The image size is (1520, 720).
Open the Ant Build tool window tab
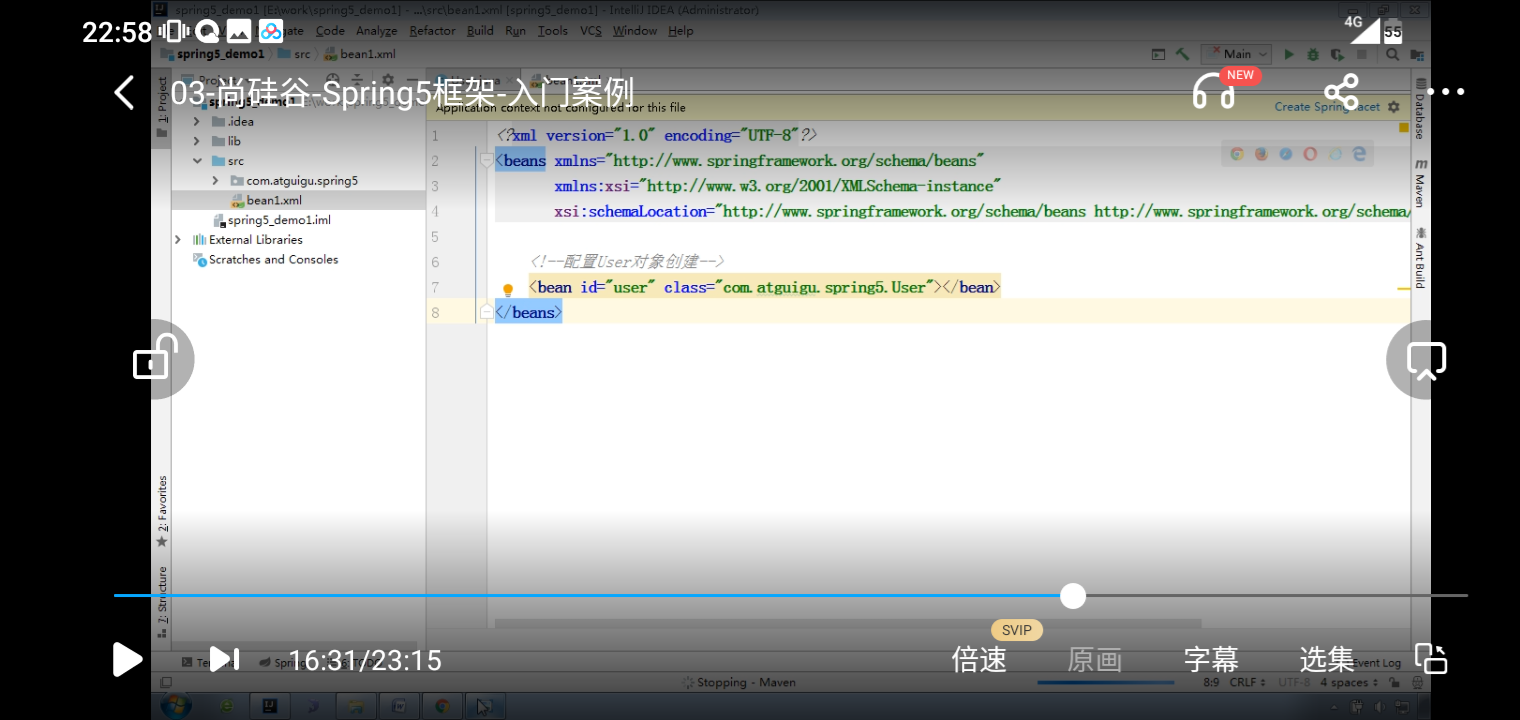(1420, 257)
